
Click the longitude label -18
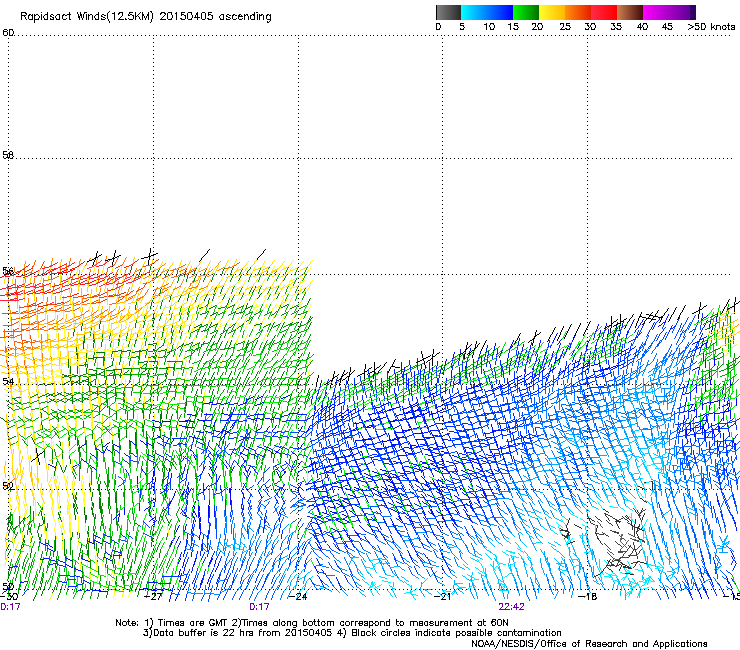coord(588,597)
